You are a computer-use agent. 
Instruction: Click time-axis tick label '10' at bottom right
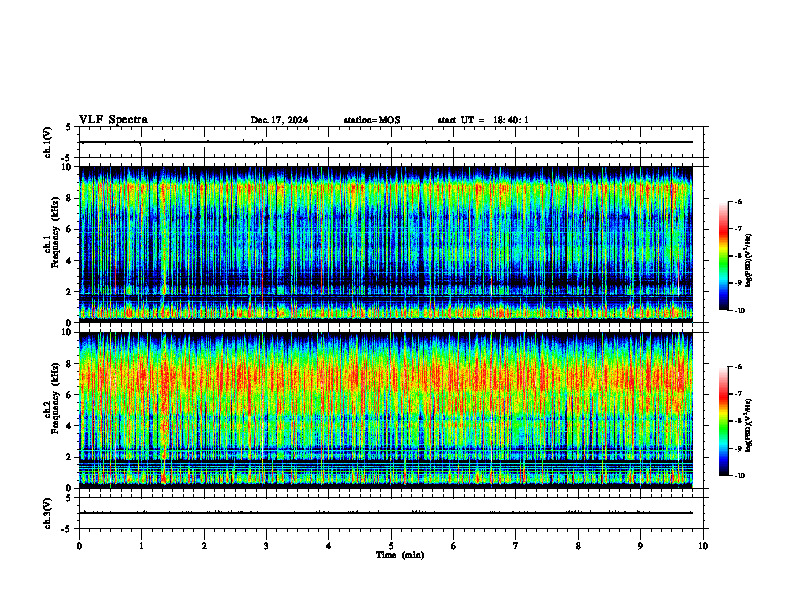click(703, 546)
